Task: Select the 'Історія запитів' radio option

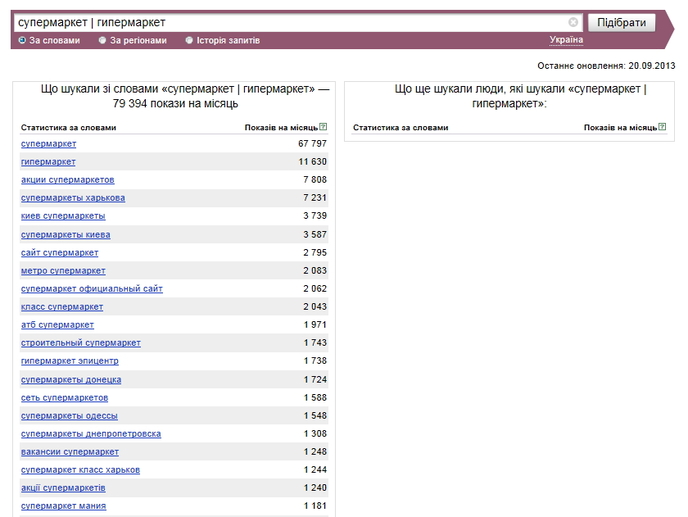Action: [189, 40]
